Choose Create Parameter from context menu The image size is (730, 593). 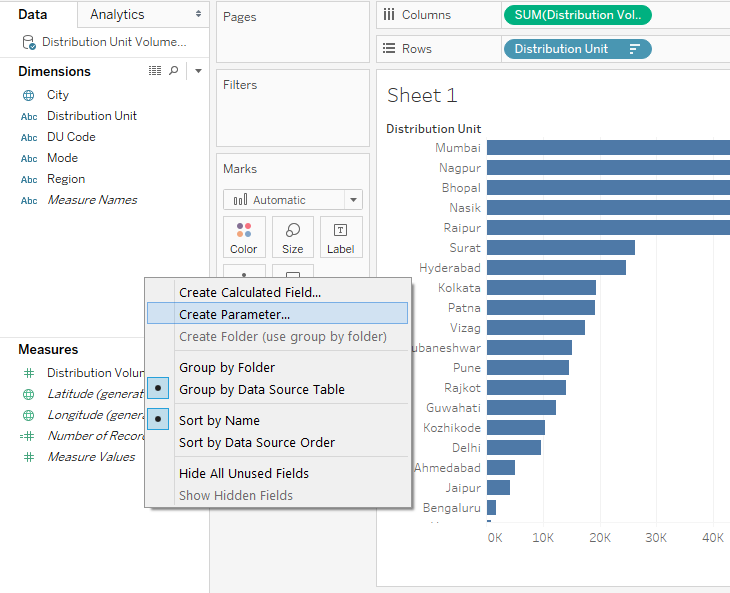pyautogui.click(x=235, y=314)
